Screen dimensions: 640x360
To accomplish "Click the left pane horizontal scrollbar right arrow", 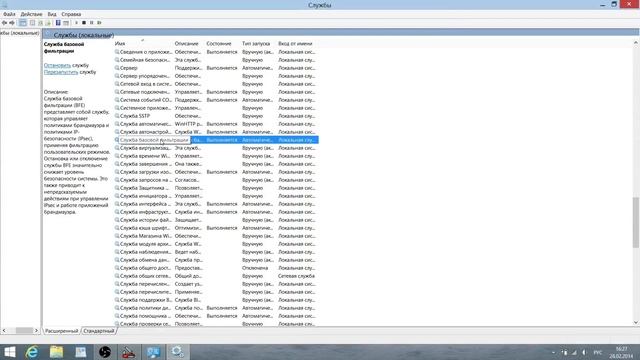I will coord(36,330).
